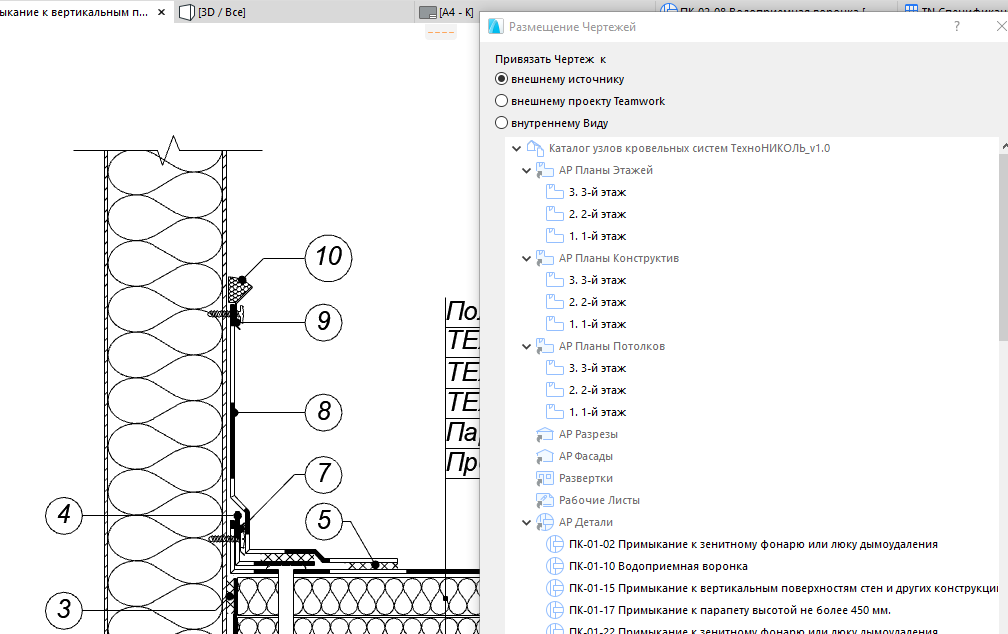The height and width of the screenshot is (634, 1008).
Task: Click the 'АР Разрезы' section folder icon
Action: [545, 434]
